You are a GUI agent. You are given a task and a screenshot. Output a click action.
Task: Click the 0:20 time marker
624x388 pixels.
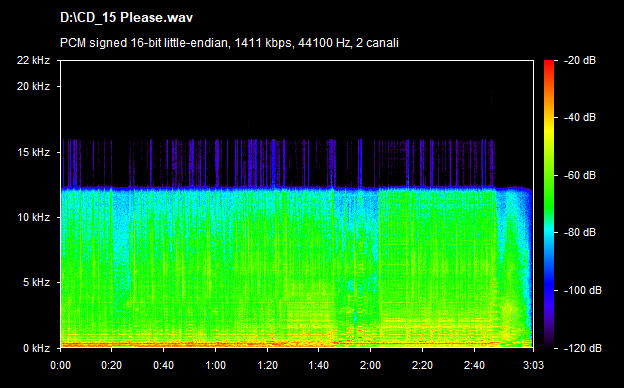pyautogui.click(x=112, y=365)
